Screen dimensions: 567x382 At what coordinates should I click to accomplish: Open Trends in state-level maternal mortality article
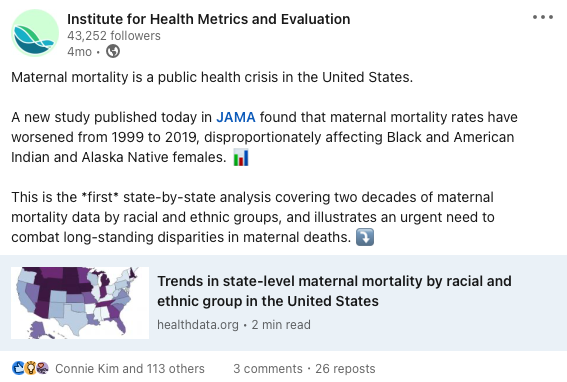click(x=334, y=291)
